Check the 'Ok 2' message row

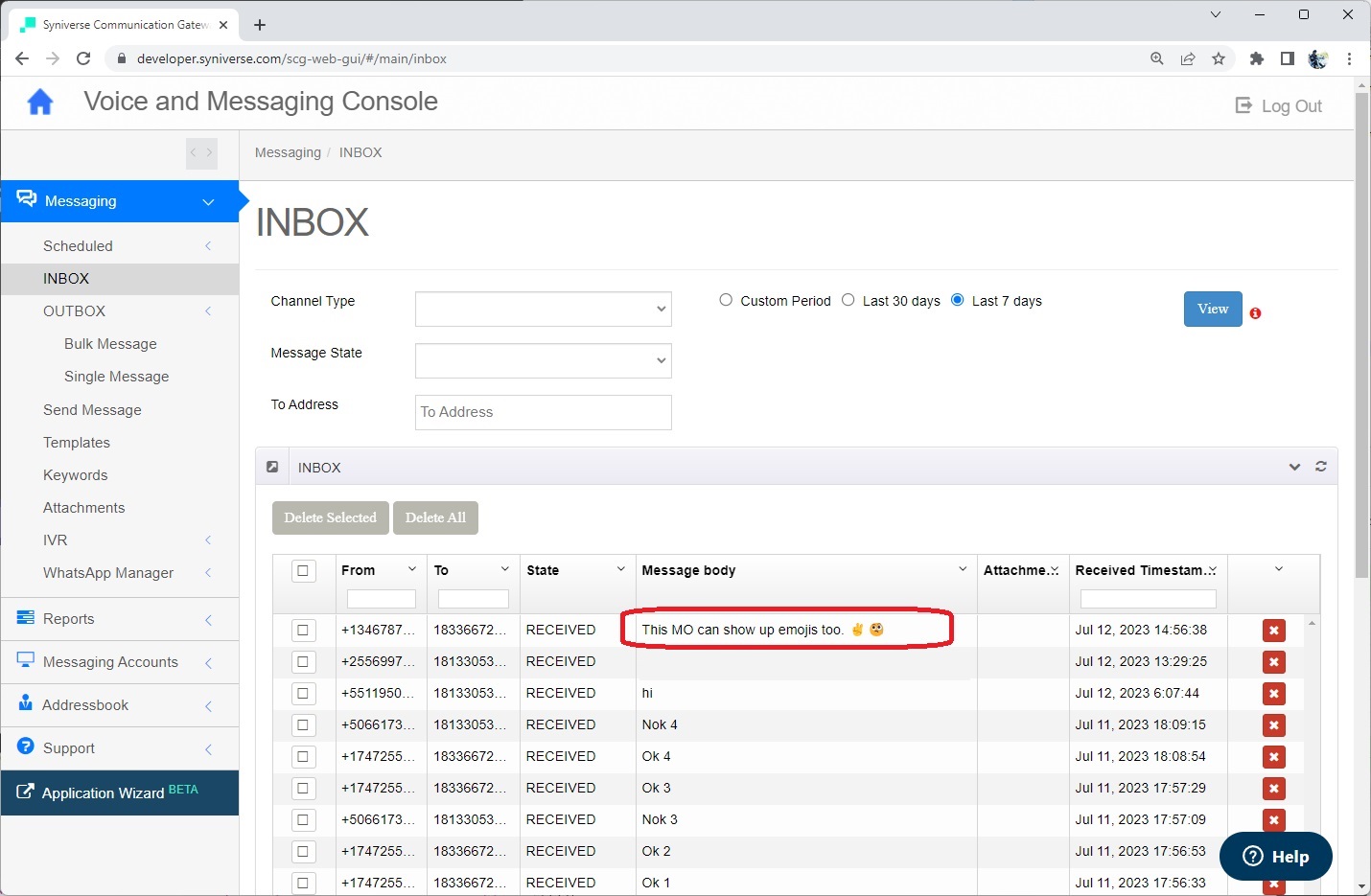(303, 852)
